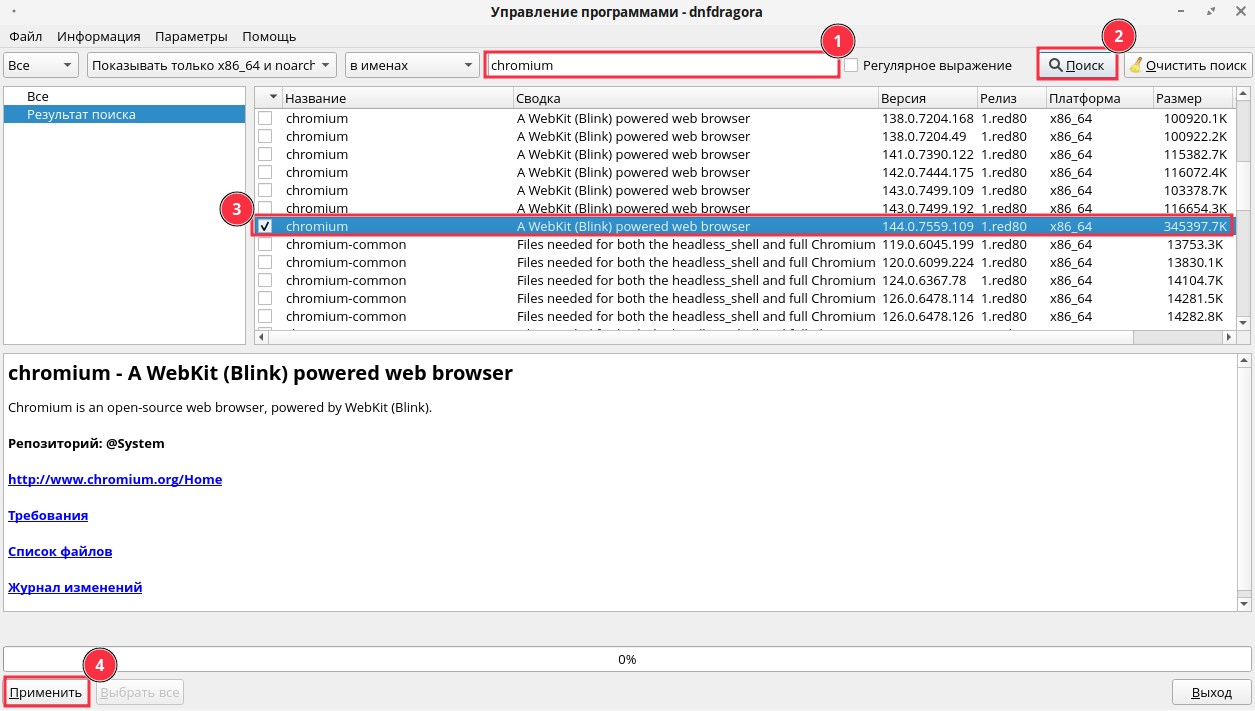Click the description panel scrollbar up arrow
The width and height of the screenshot is (1255, 711).
pos(1244,359)
